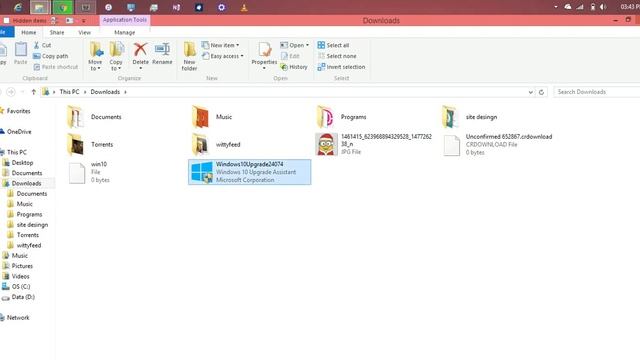Screen dimensions: 640x360
Task: Create a New folder from the ribbon
Action: pyautogui.click(x=189, y=56)
